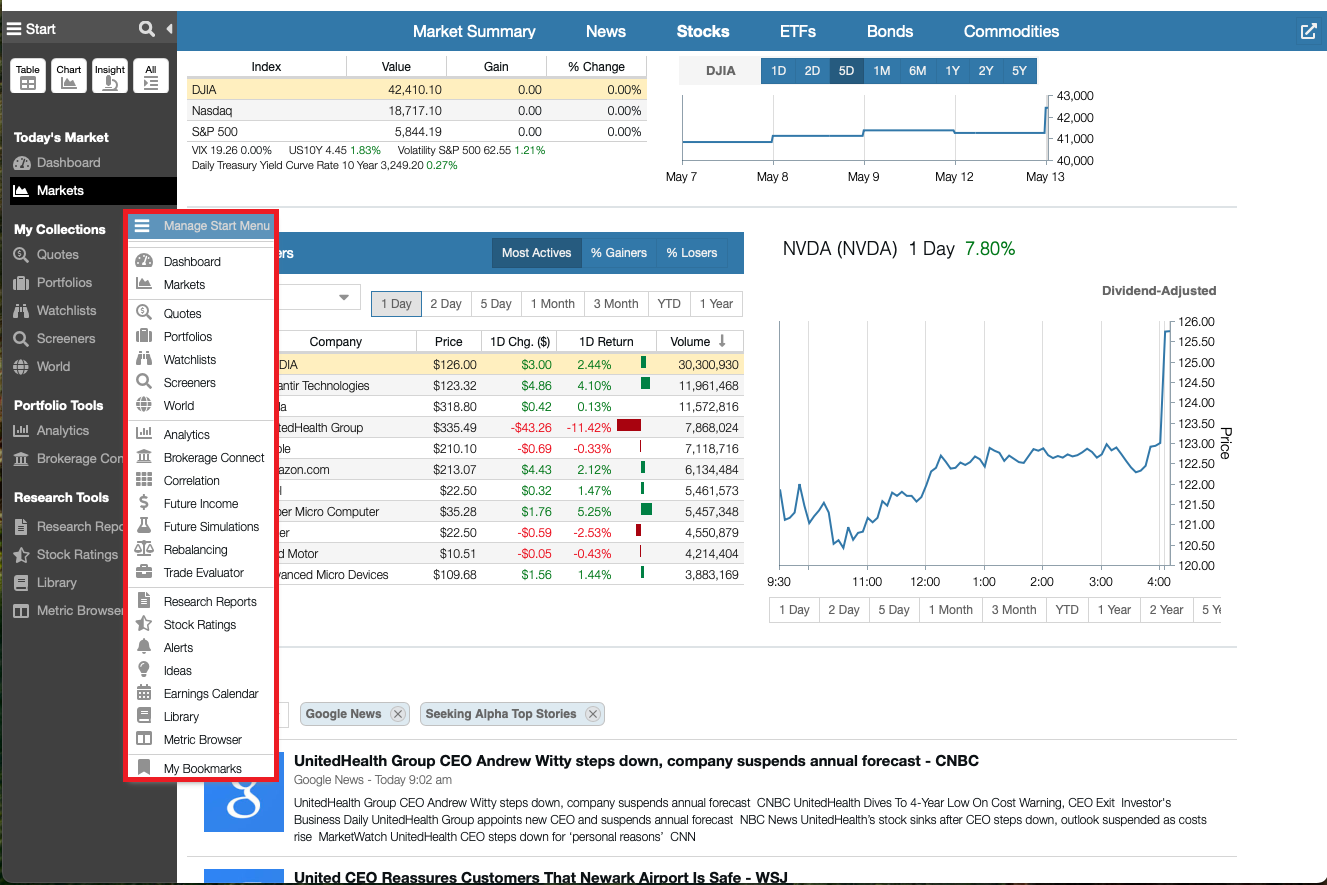Viewport: 1327px width, 885px height.
Task: Go to Bonds tab
Action: point(890,31)
